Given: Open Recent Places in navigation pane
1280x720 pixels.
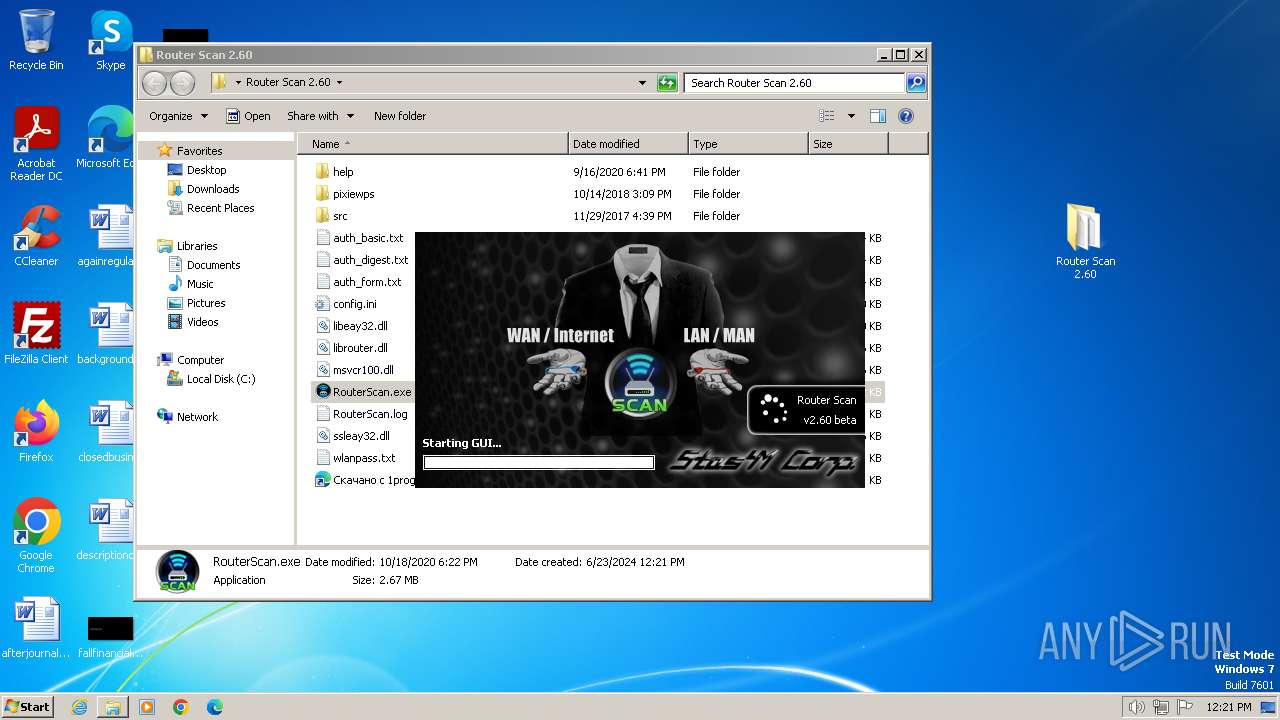Looking at the screenshot, I should click(220, 208).
